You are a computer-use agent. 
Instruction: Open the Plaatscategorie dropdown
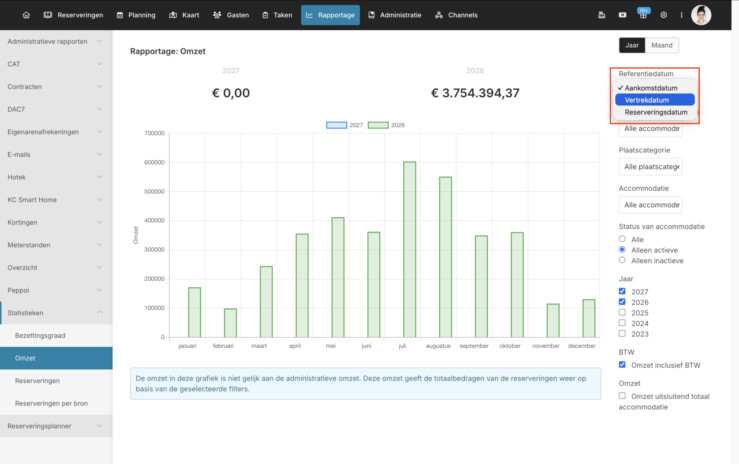[650, 167]
